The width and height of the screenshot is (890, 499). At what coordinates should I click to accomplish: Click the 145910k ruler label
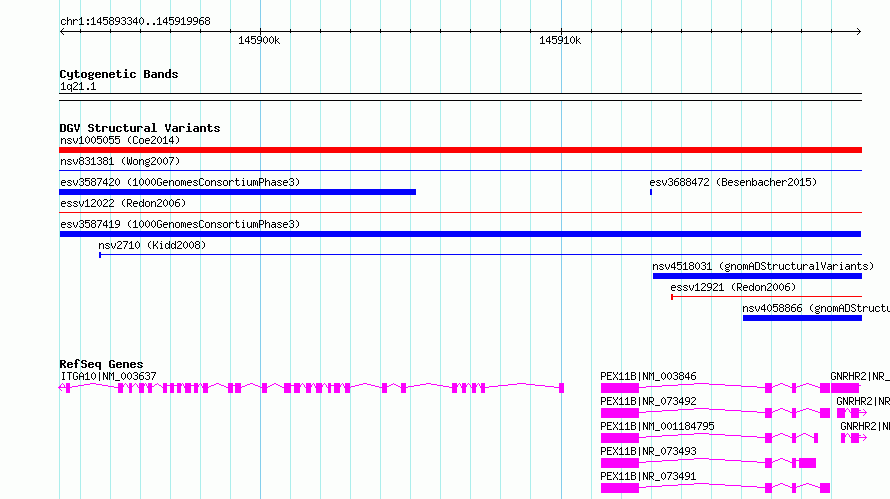tap(560, 40)
